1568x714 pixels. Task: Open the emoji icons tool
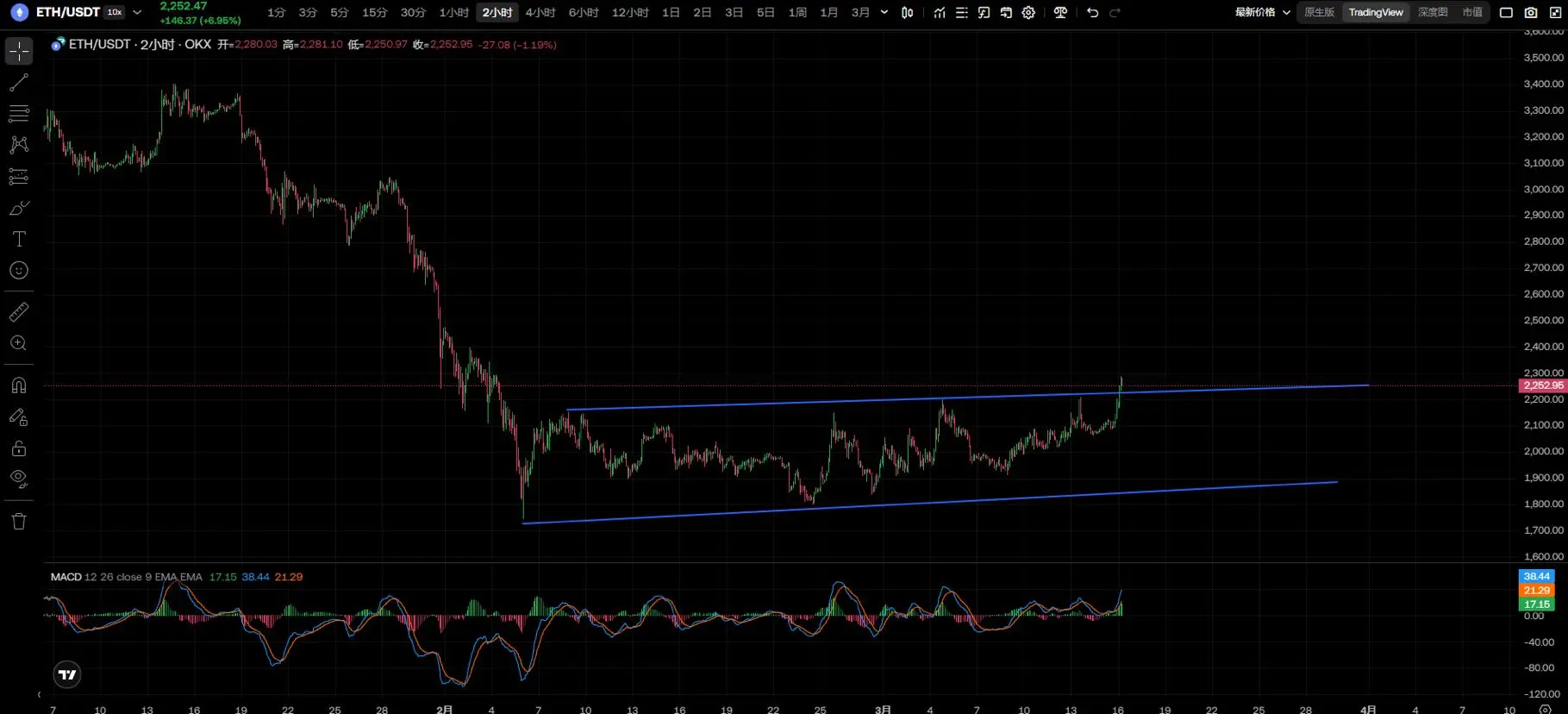[x=19, y=271]
